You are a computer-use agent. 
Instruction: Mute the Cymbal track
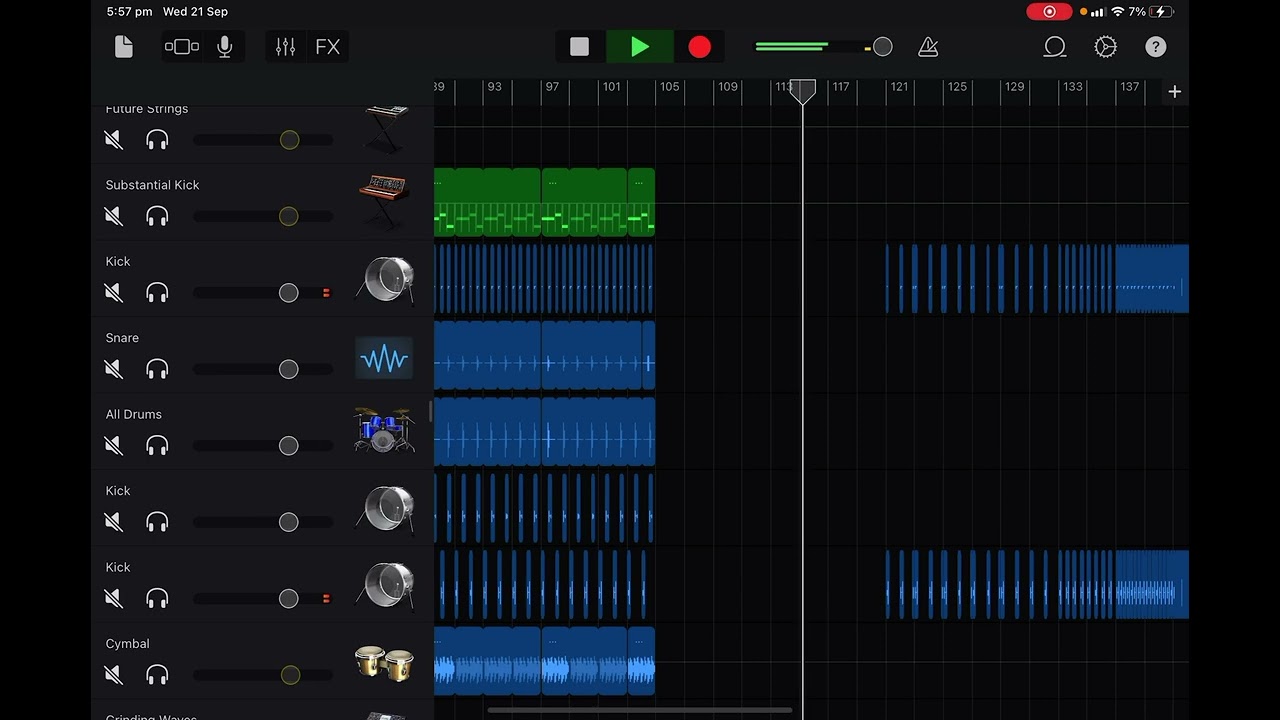pyautogui.click(x=114, y=675)
